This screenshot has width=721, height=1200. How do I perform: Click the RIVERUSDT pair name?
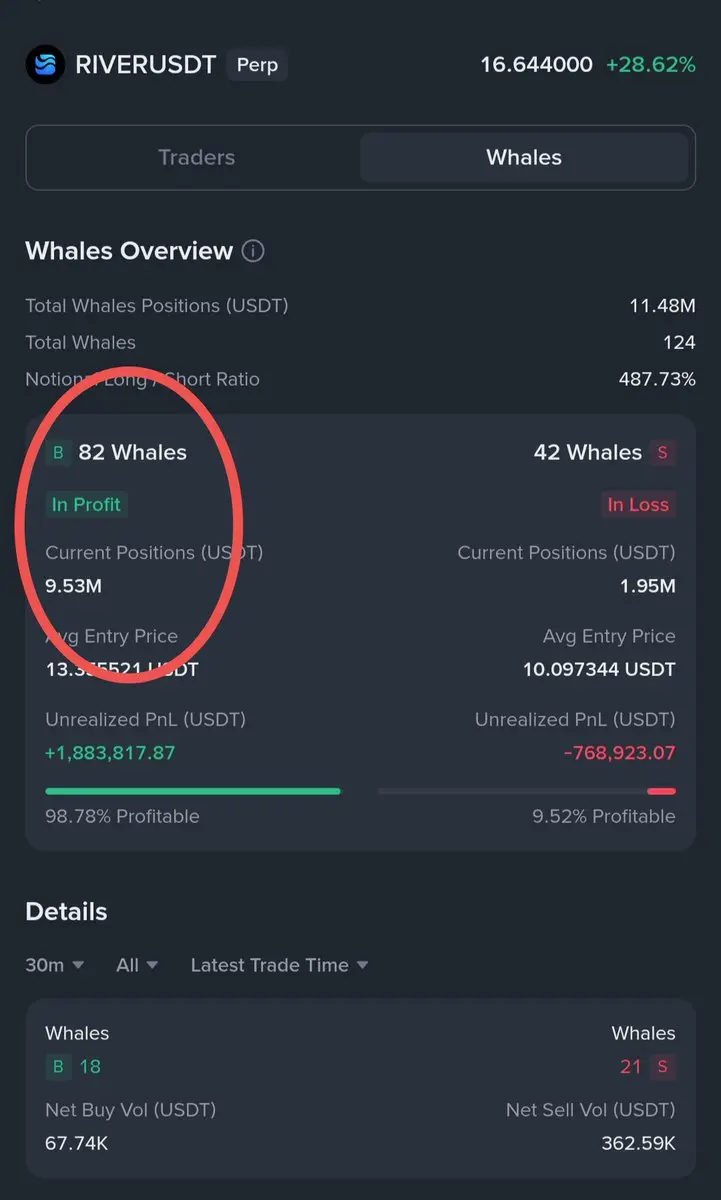click(146, 66)
